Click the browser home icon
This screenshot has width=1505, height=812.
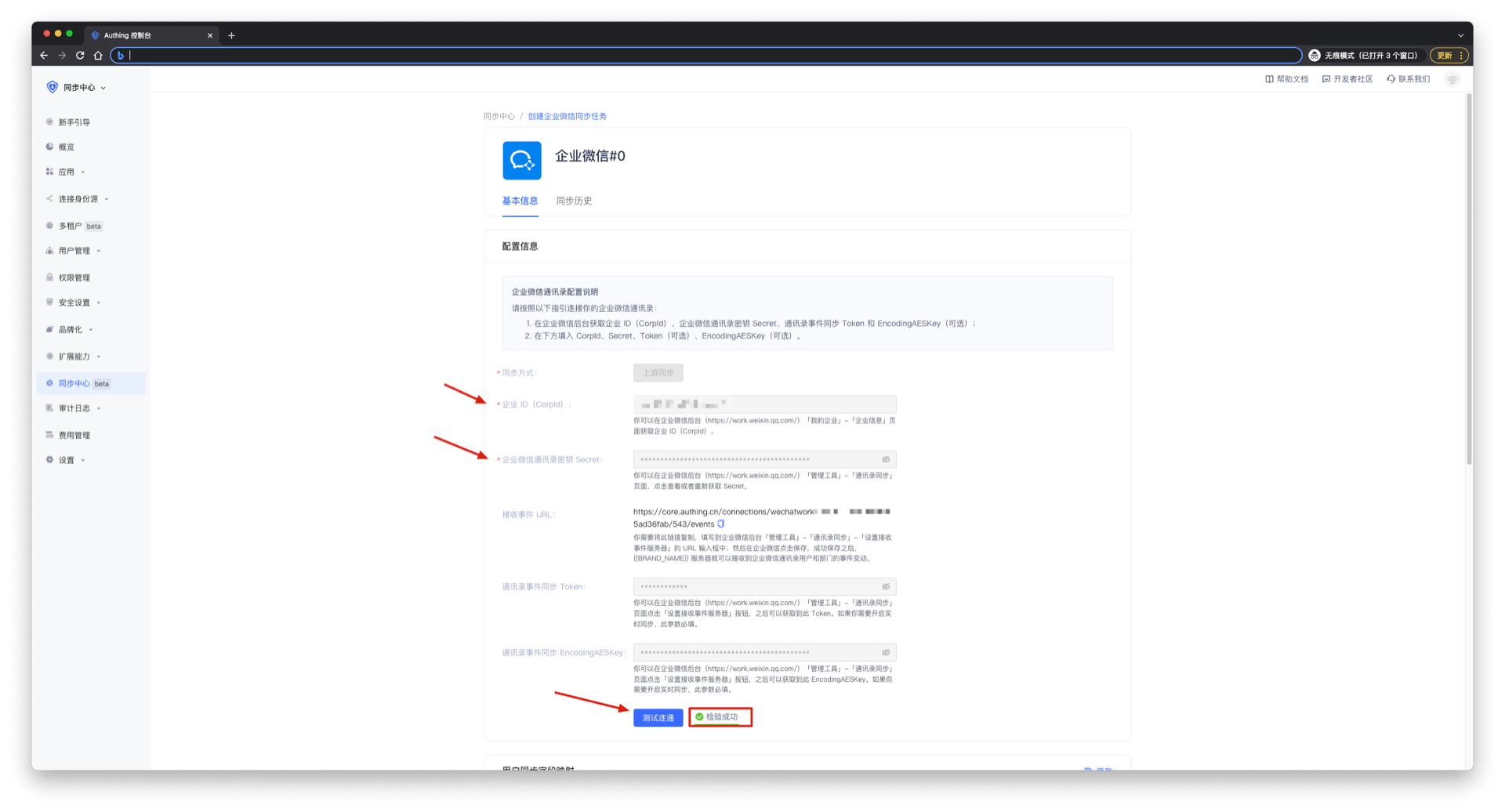point(98,56)
